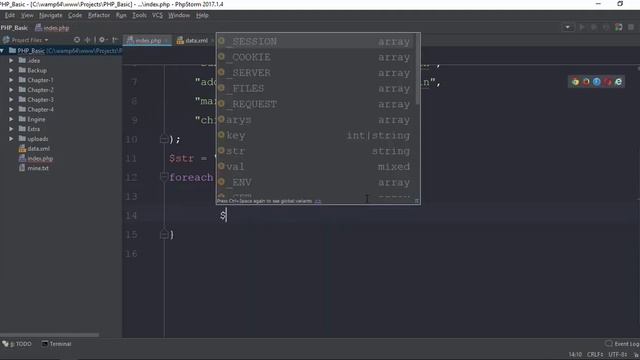Screen dimensions: 640x360
Task: Choose arys variable from completion list
Action: [316, 120]
